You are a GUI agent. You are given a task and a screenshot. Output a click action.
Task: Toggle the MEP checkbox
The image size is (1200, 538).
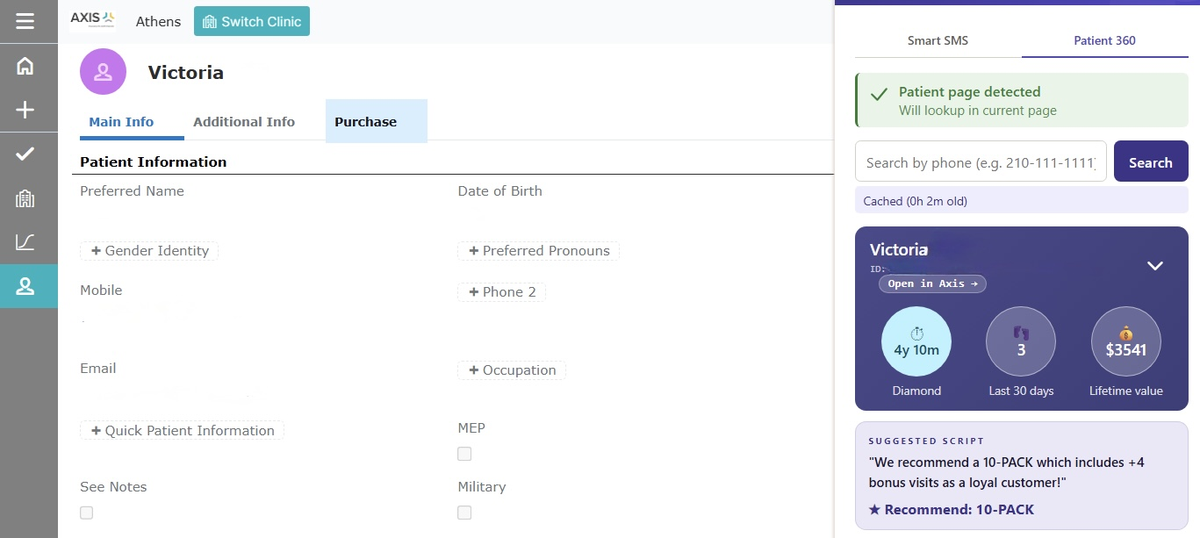click(464, 454)
